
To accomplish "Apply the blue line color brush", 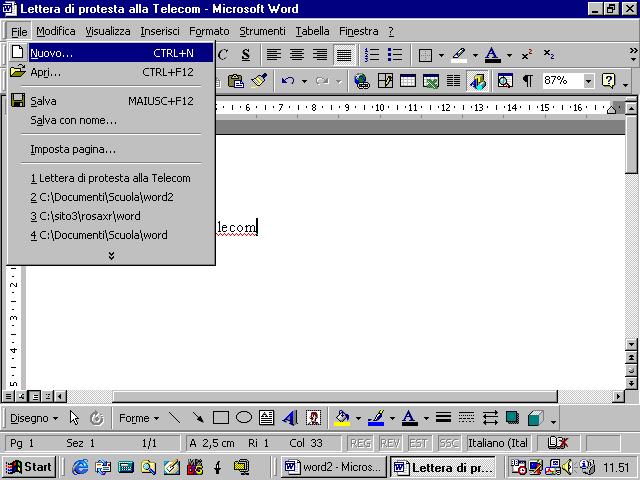I will coord(376,418).
